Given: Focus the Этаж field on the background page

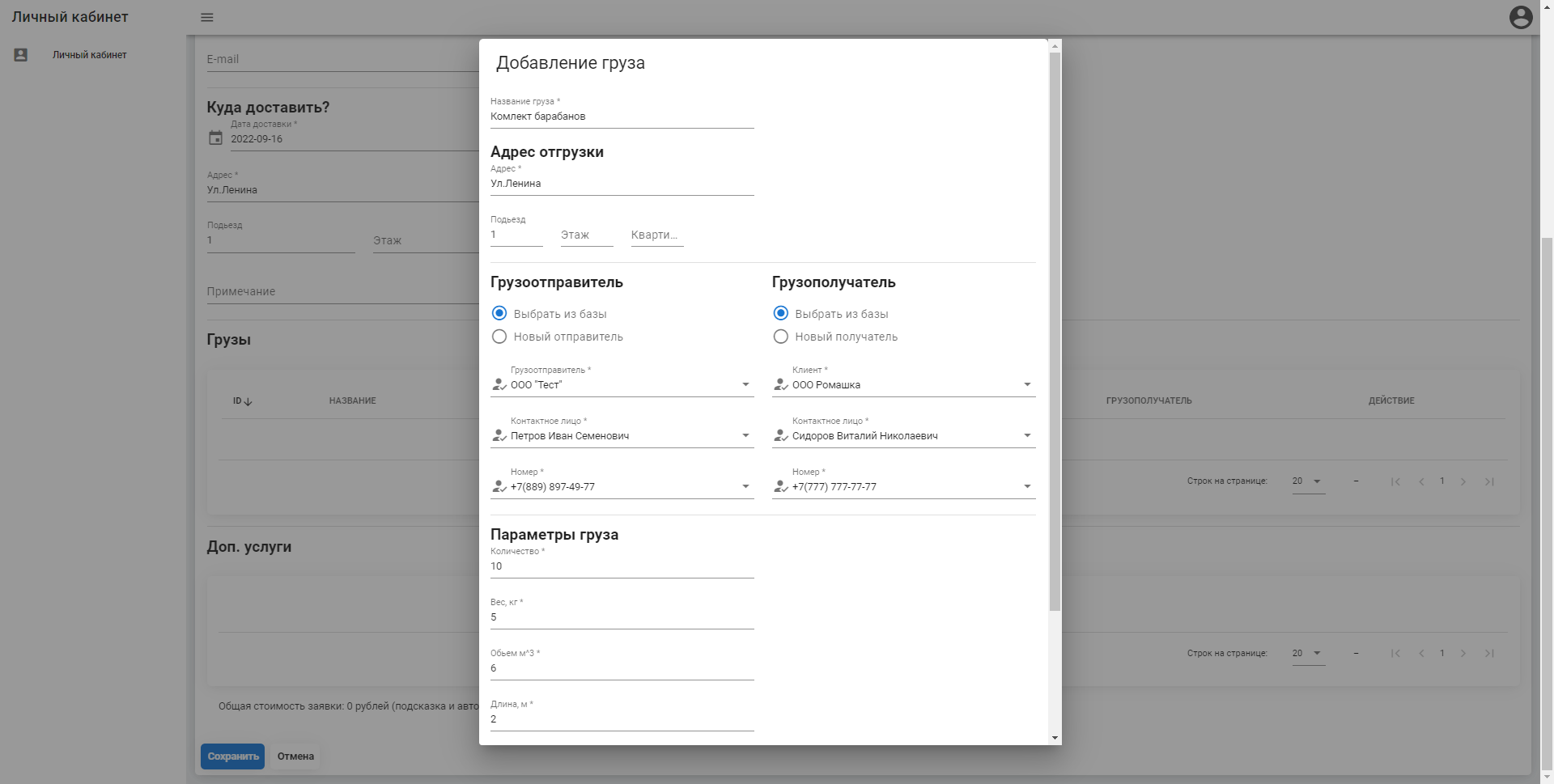Looking at the screenshot, I should tap(426, 240).
